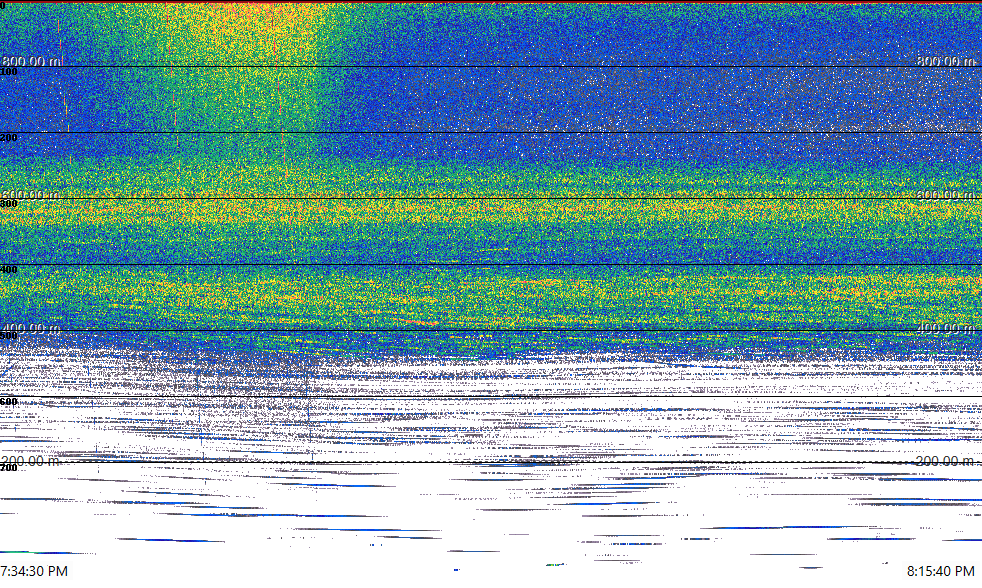Screen dimensions: 982x588
Task: Click the bold 100 depth gridline label
Action: pyautogui.click(x=9, y=72)
